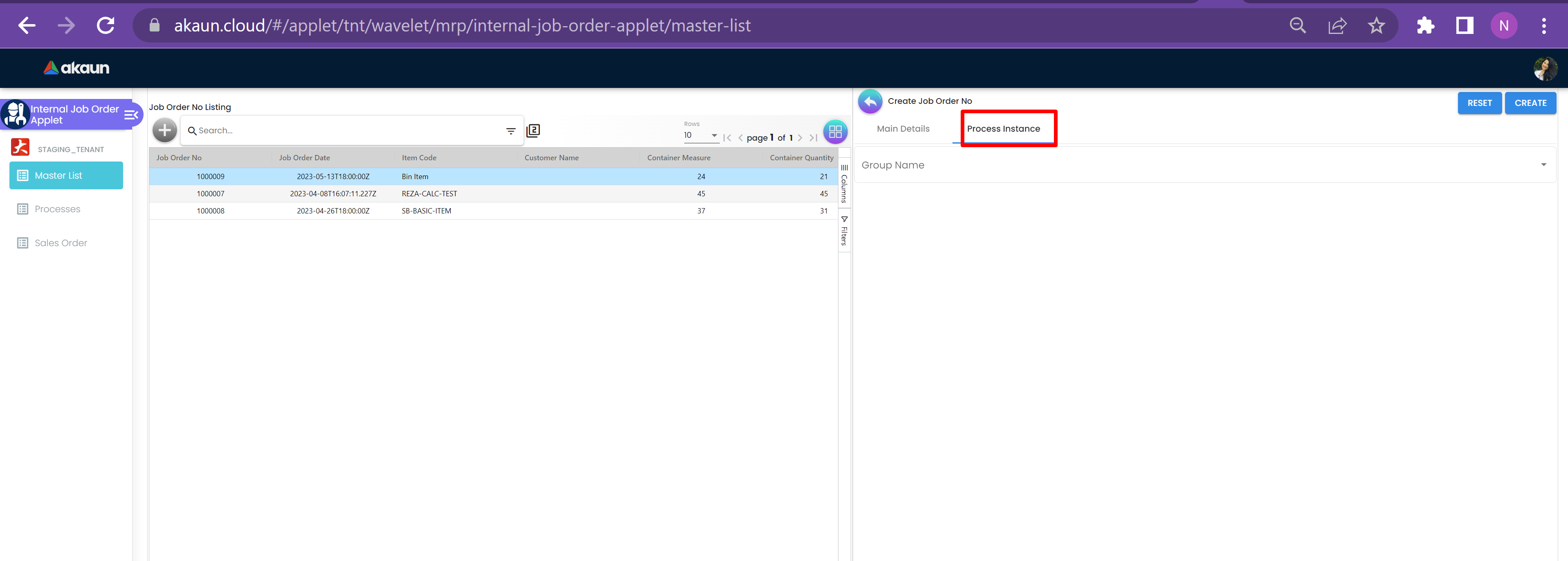Switch to the Main Details tab
1568x561 pixels.
click(x=903, y=129)
